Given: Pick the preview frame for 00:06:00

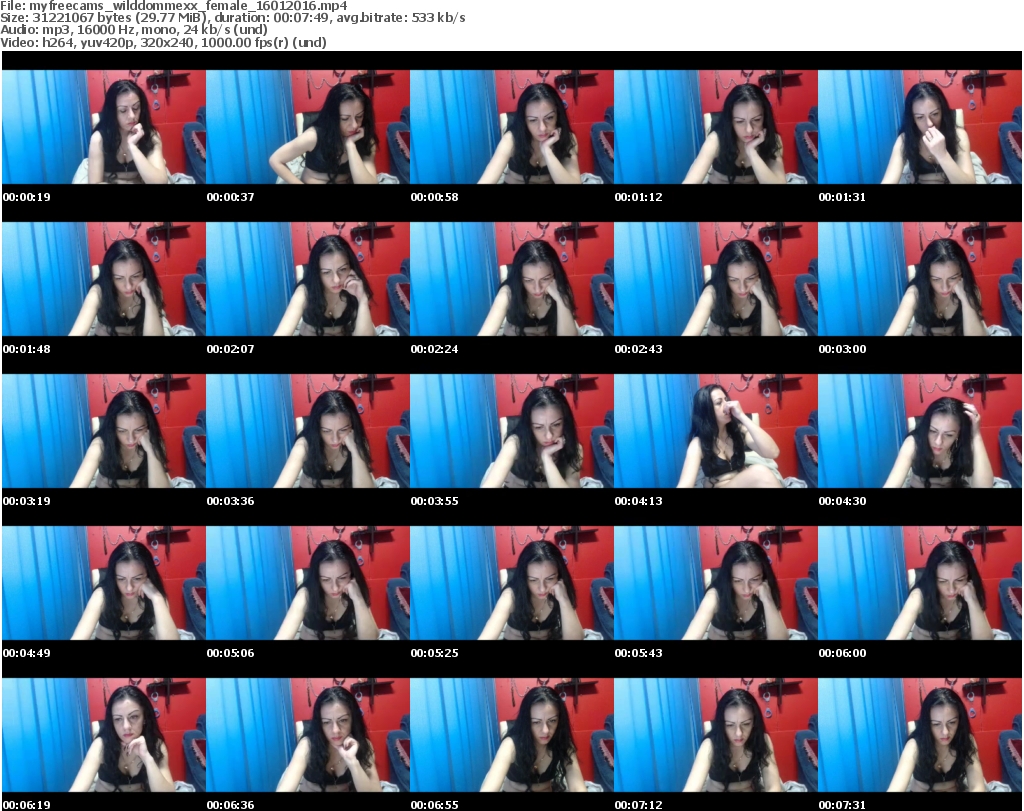Looking at the screenshot, I should coord(920,583).
